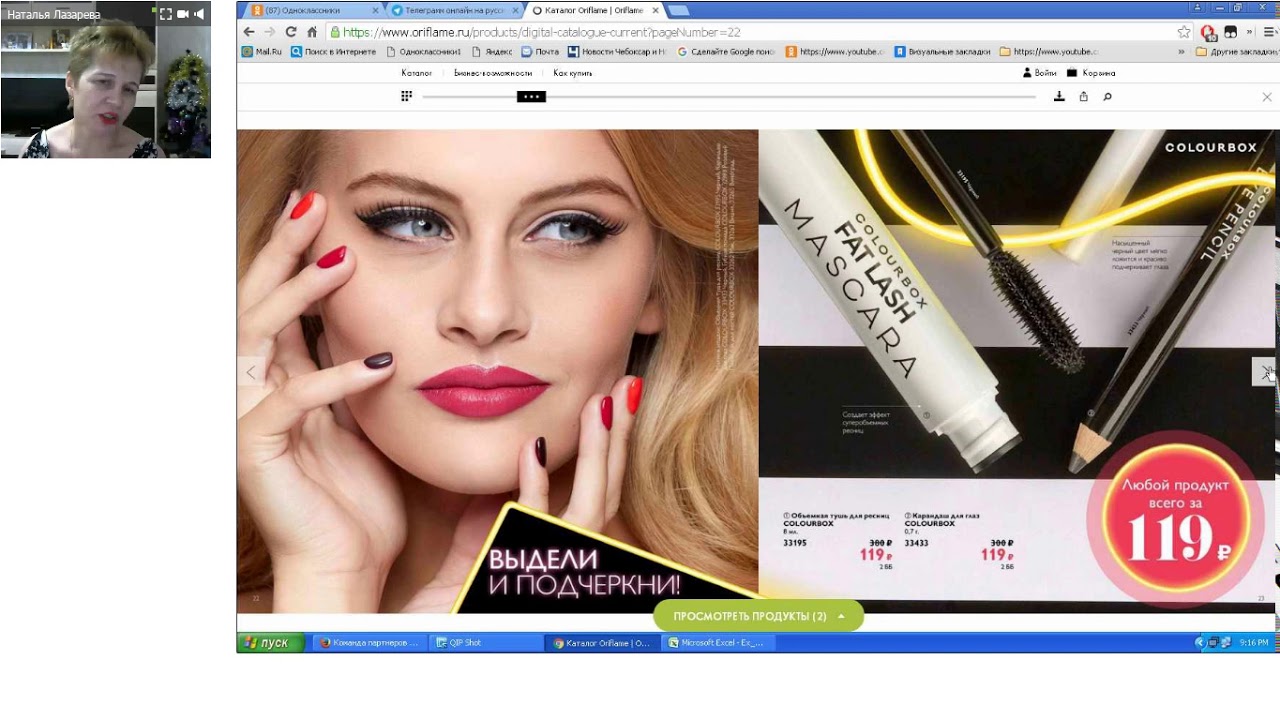Open the Mail.Ru bookmark

[263, 51]
